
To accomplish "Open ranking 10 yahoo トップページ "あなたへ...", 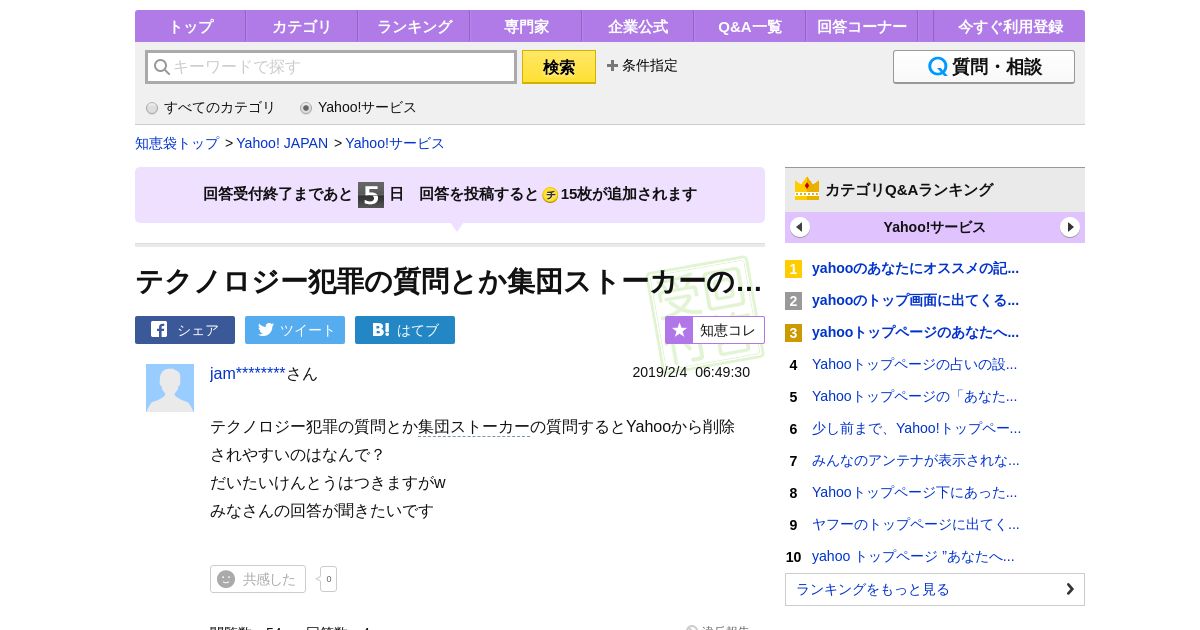I will pos(913,556).
